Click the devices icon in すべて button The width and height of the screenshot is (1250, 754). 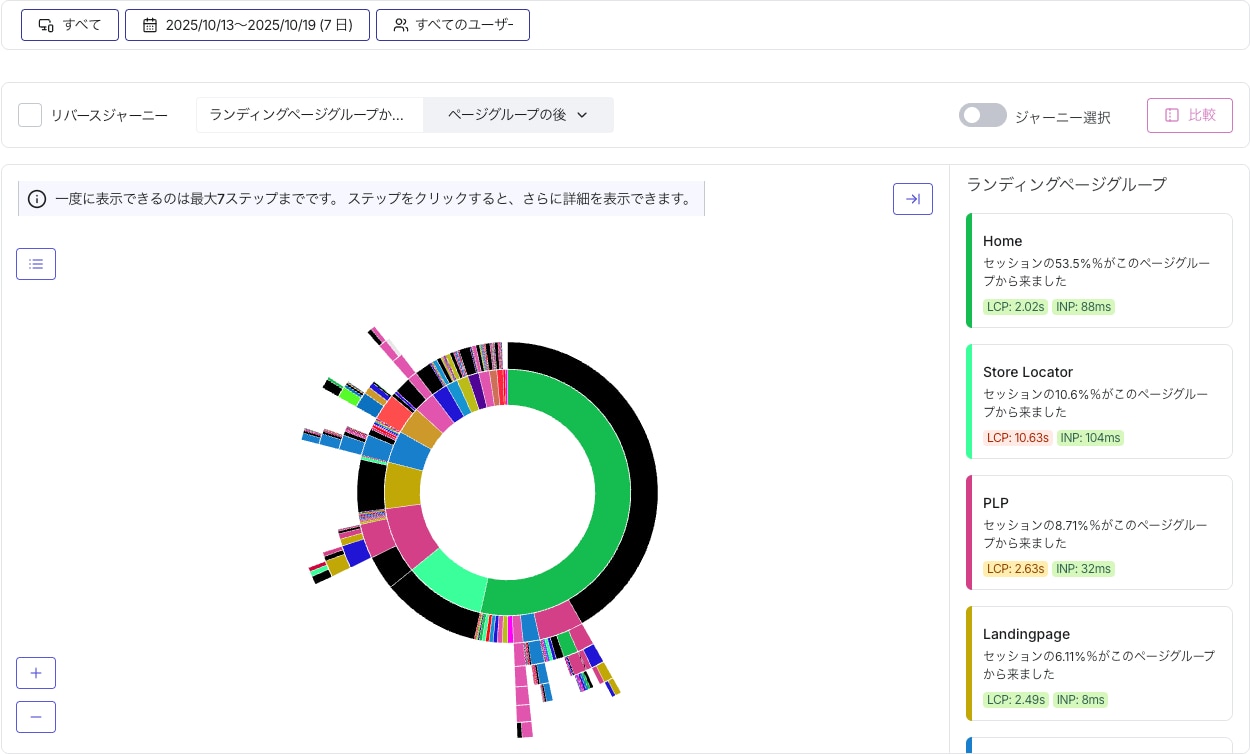(46, 25)
